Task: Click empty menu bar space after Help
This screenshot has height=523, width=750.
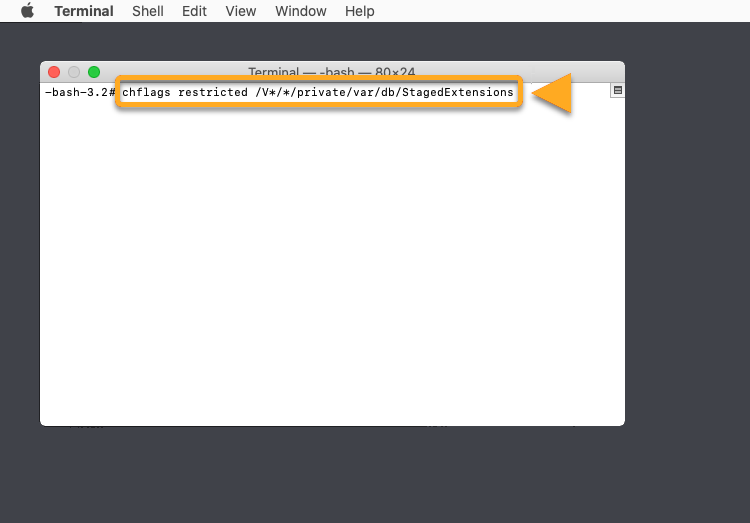Action: coord(560,11)
